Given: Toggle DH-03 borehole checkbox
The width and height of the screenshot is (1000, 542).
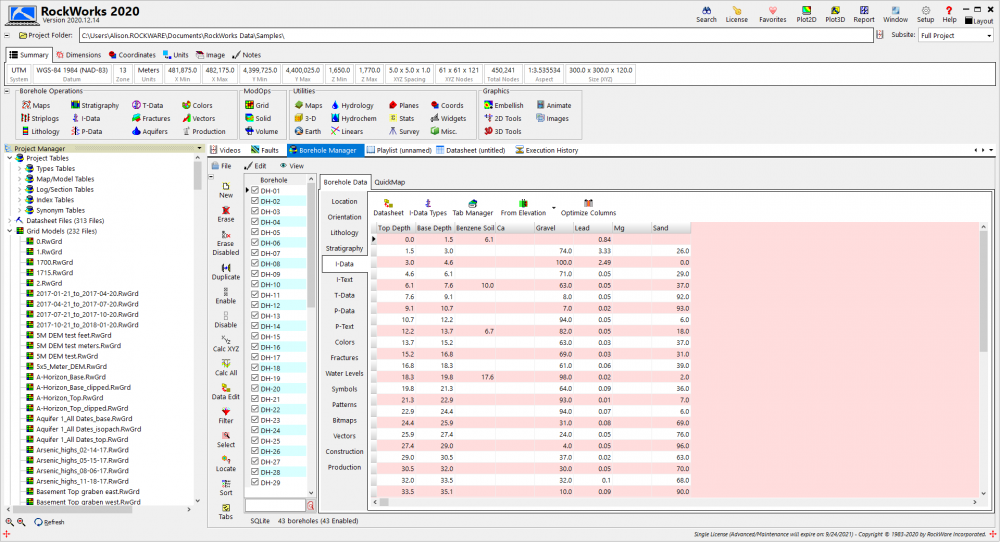Looking at the screenshot, I should (x=255, y=211).
